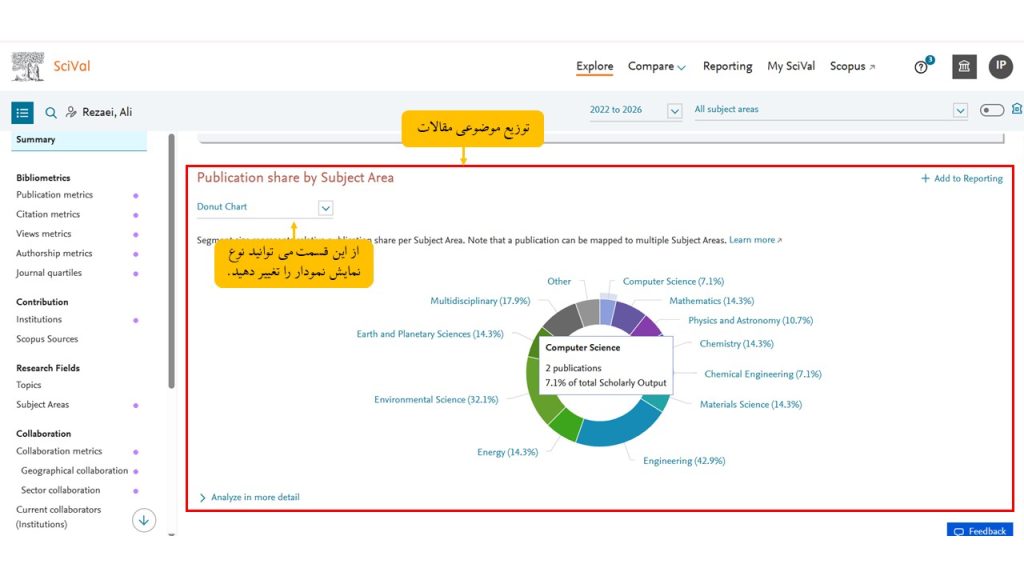Click the dark gray Multidisciplinary donut segment
This screenshot has width=1024, height=576.
click(x=563, y=319)
